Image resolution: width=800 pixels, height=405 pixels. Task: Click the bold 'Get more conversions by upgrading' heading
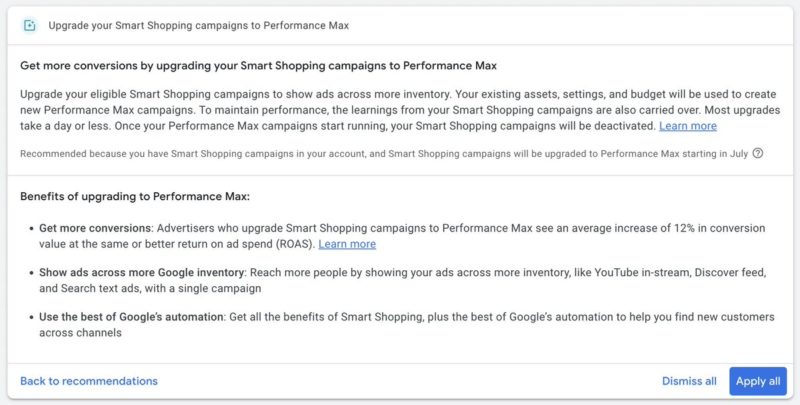coord(258,66)
